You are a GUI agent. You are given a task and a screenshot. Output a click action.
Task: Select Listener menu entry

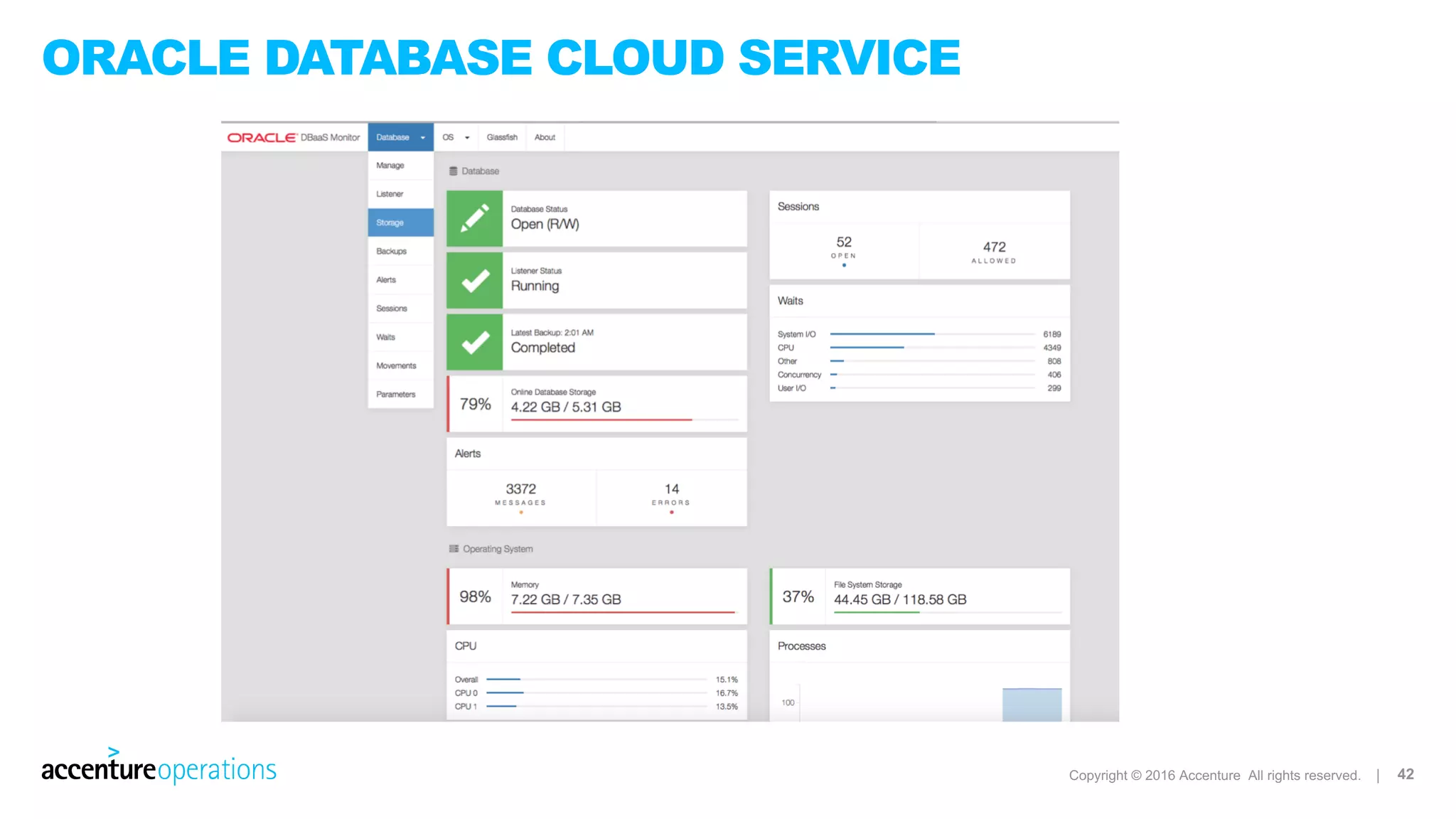point(400,194)
